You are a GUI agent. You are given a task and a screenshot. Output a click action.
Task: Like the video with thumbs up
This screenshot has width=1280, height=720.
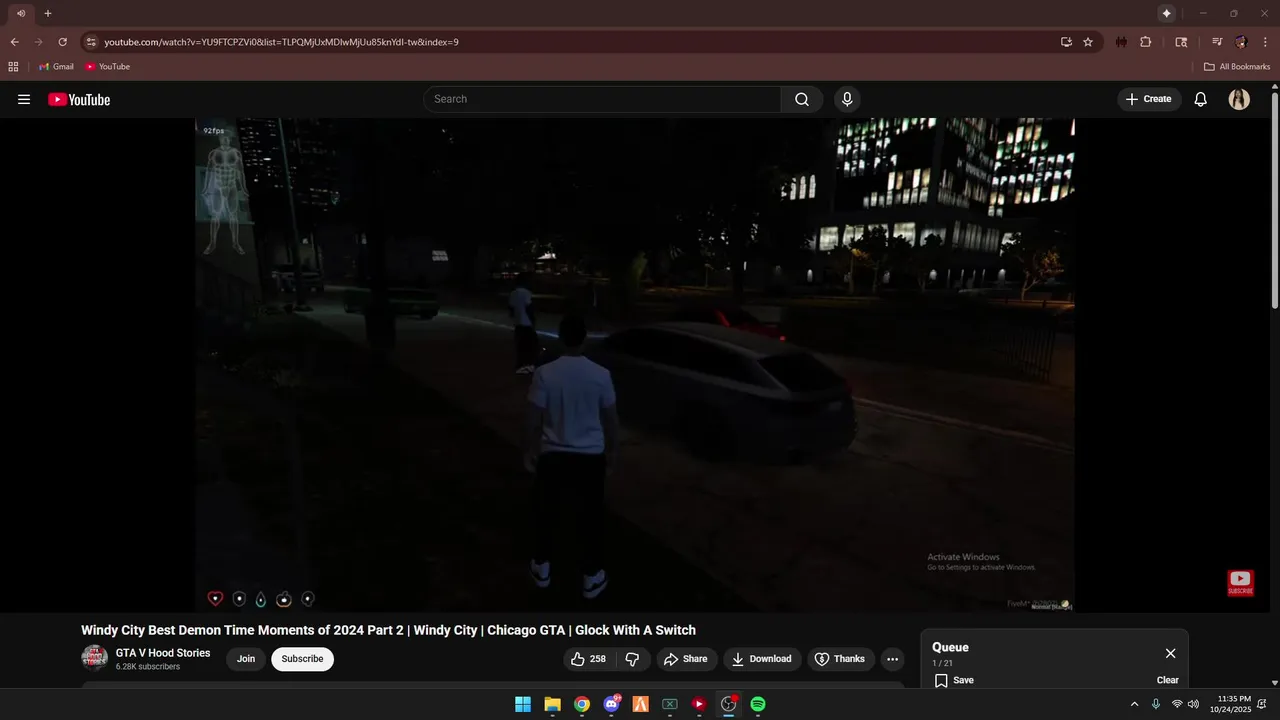(x=588, y=659)
